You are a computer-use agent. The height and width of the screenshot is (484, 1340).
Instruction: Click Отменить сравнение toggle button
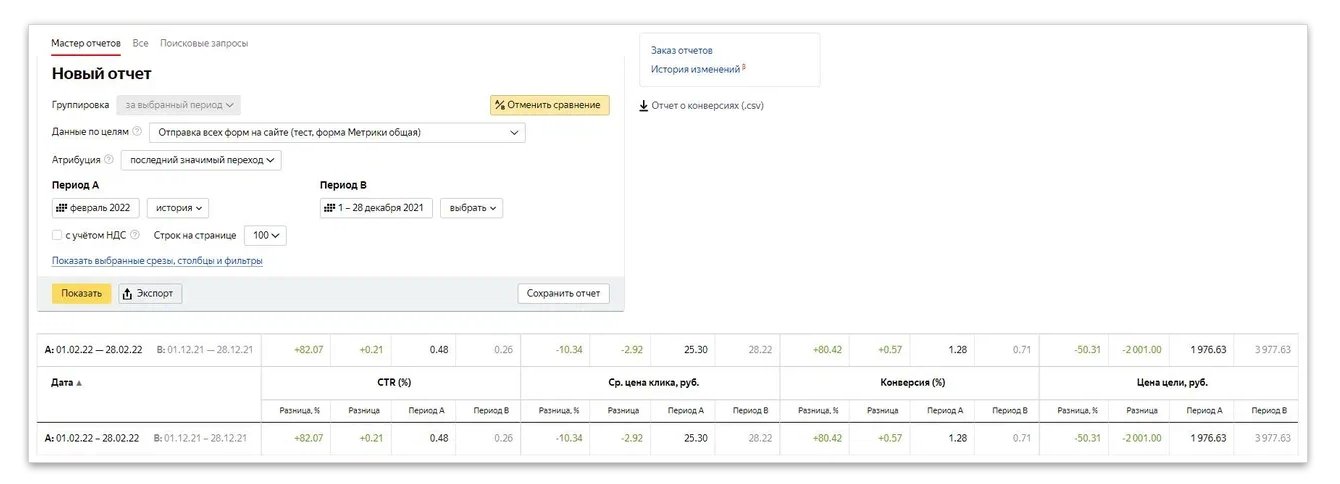point(549,105)
